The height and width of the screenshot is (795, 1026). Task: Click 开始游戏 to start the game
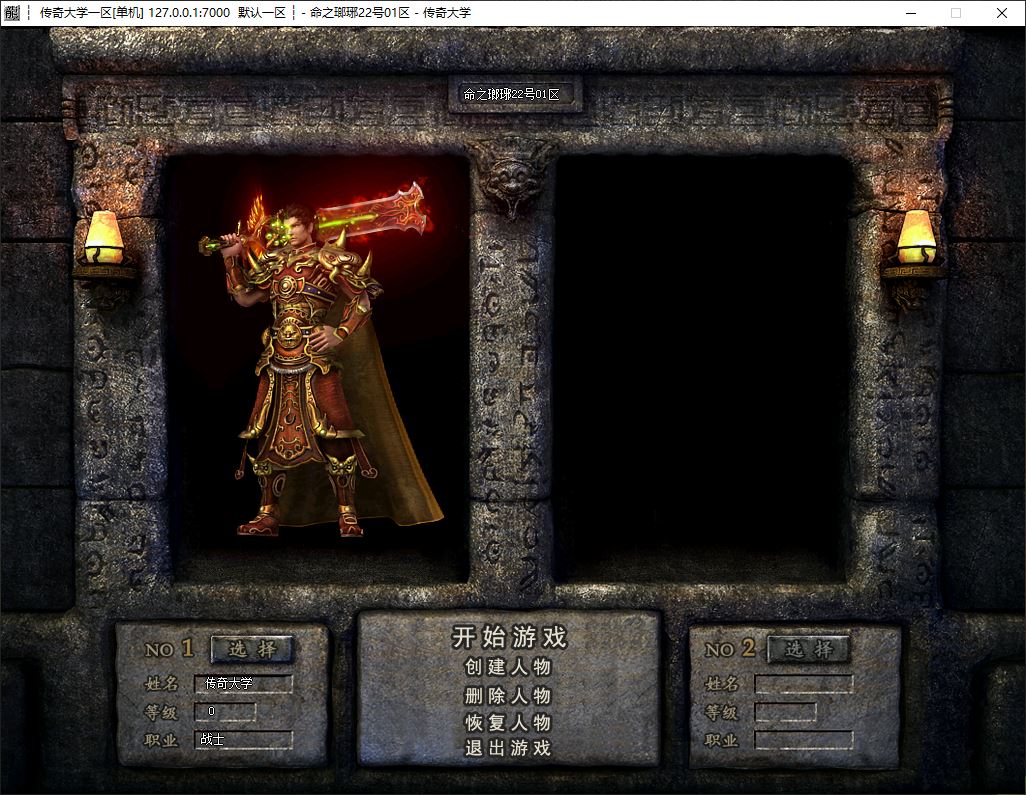pos(508,637)
